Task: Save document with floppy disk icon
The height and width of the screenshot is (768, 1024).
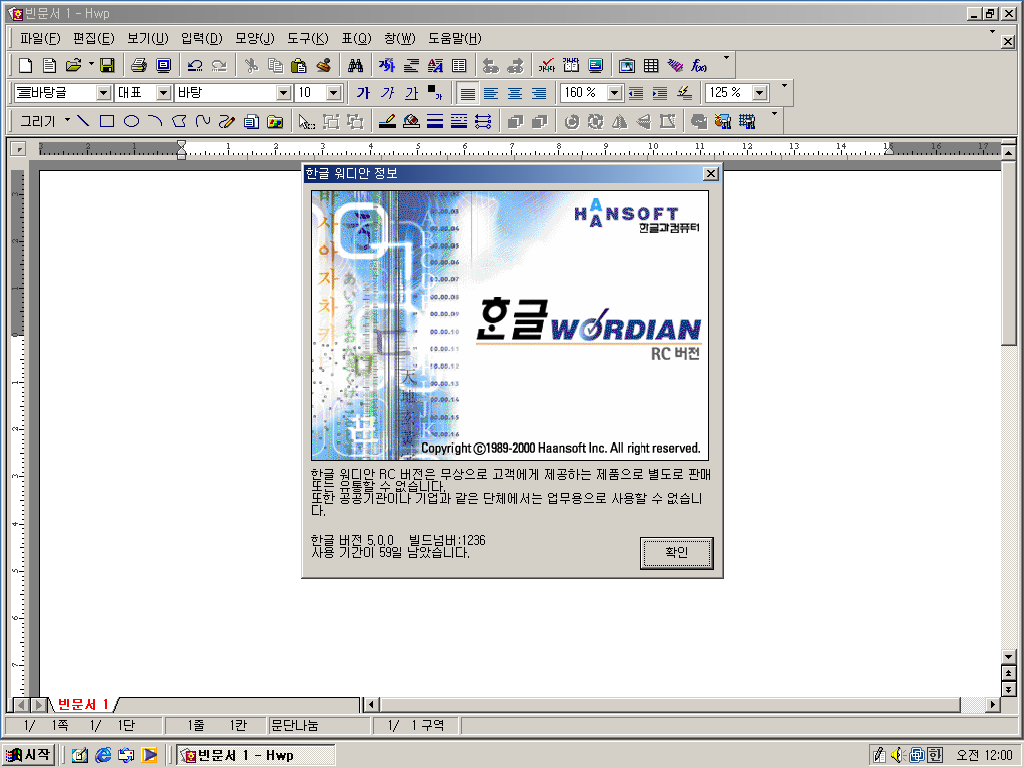Action: (107, 65)
